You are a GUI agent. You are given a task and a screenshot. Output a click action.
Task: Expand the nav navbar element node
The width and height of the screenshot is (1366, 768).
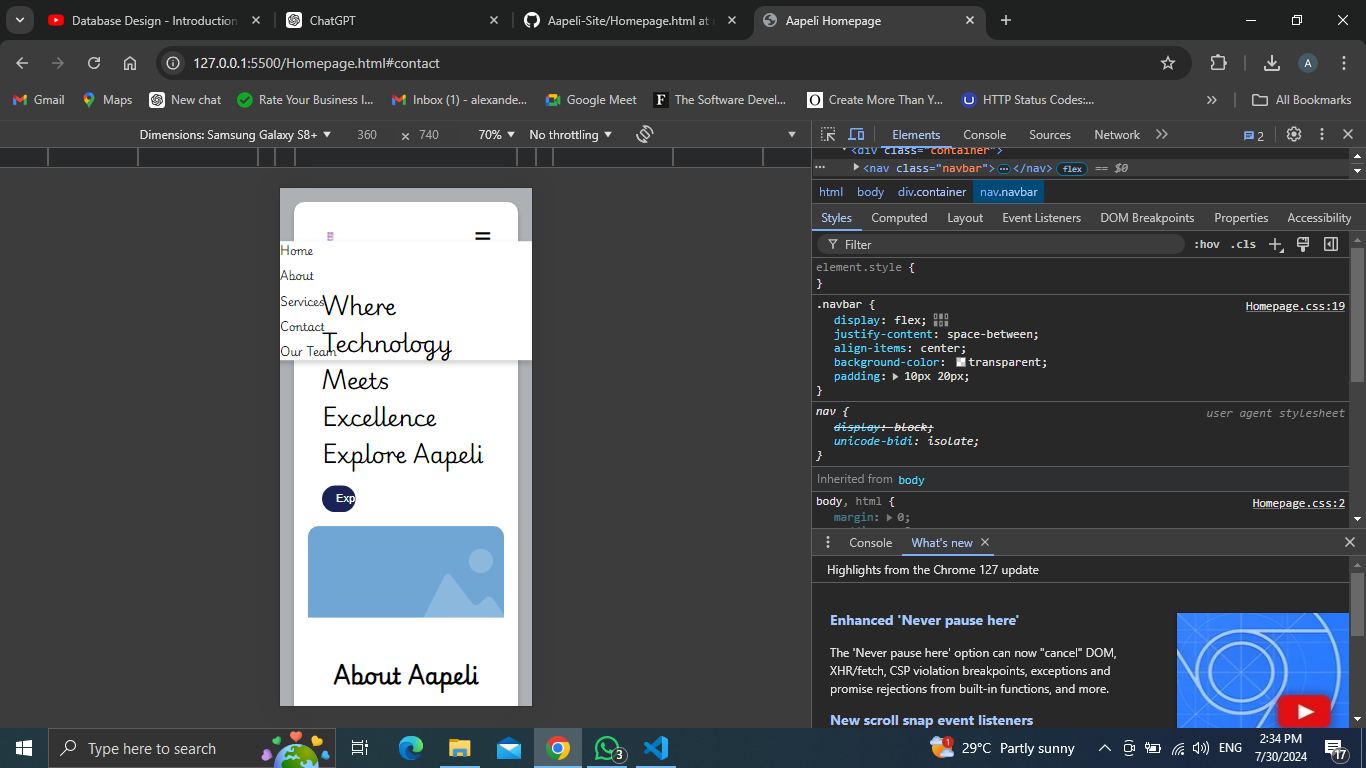[856, 168]
